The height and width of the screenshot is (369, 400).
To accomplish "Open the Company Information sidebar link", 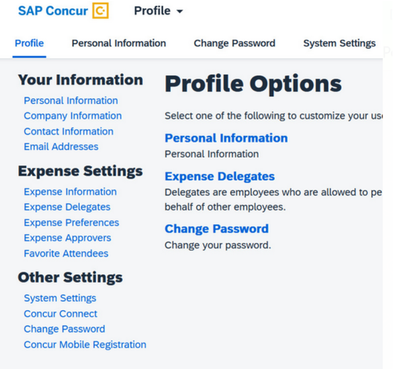I will click(x=73, y=116).
